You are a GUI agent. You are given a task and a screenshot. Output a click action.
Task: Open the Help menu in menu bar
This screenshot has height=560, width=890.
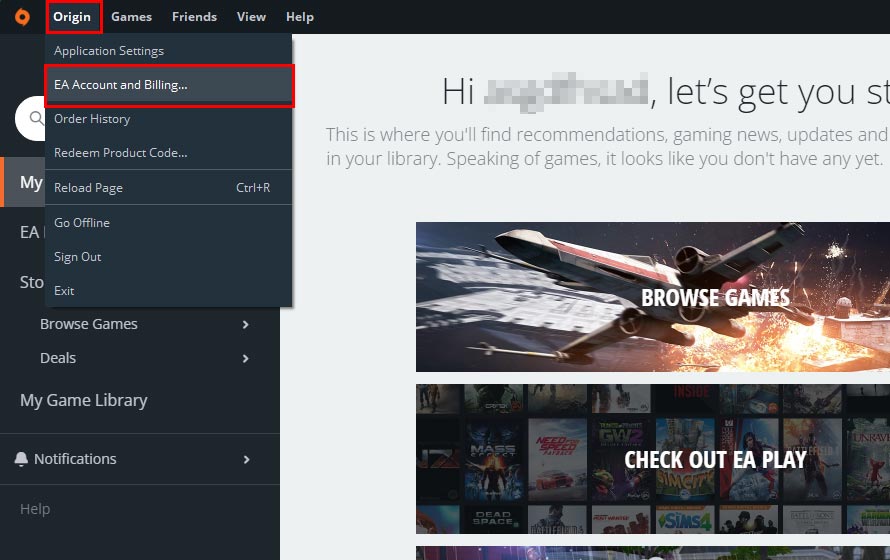tap(300, 17)
